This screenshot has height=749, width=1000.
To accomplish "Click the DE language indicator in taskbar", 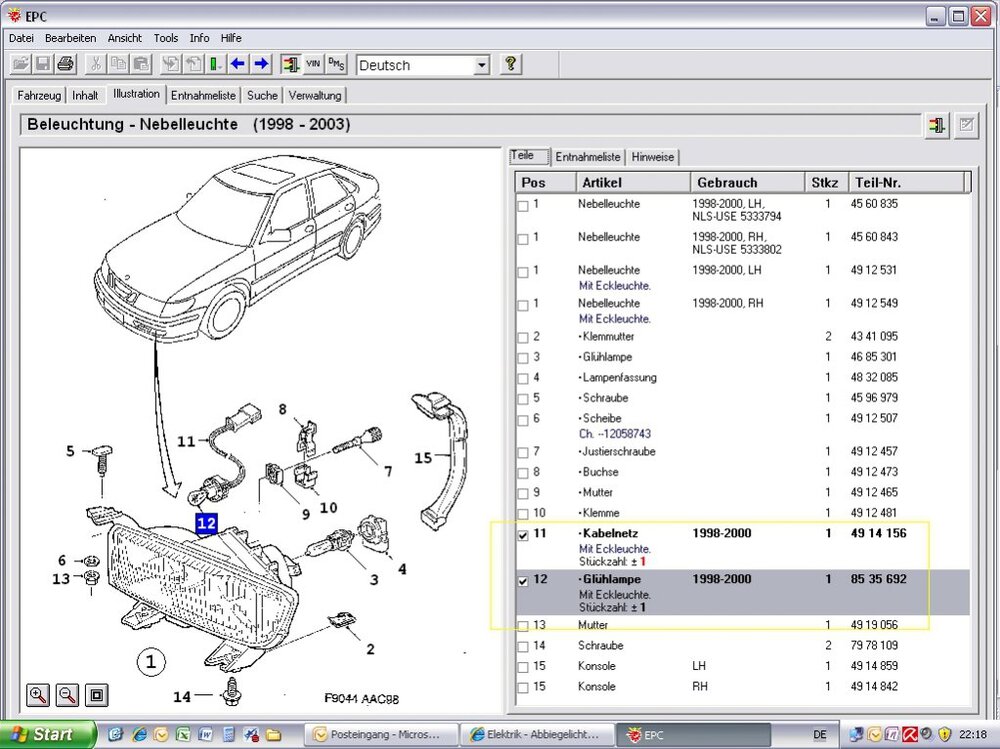I will pos(820,735).
